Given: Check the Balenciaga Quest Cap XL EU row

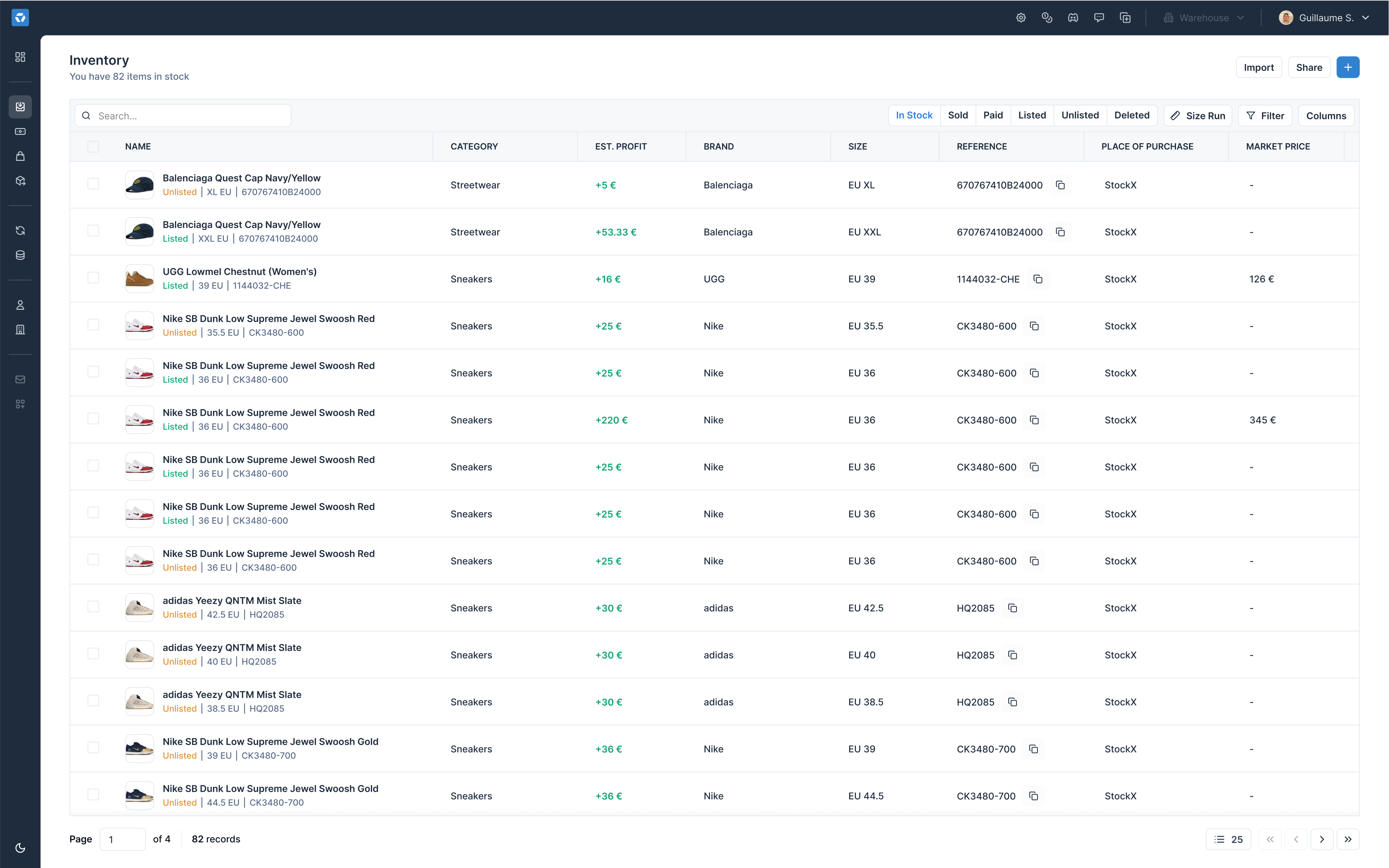Looking at the screenshot, I should point(93,184).
